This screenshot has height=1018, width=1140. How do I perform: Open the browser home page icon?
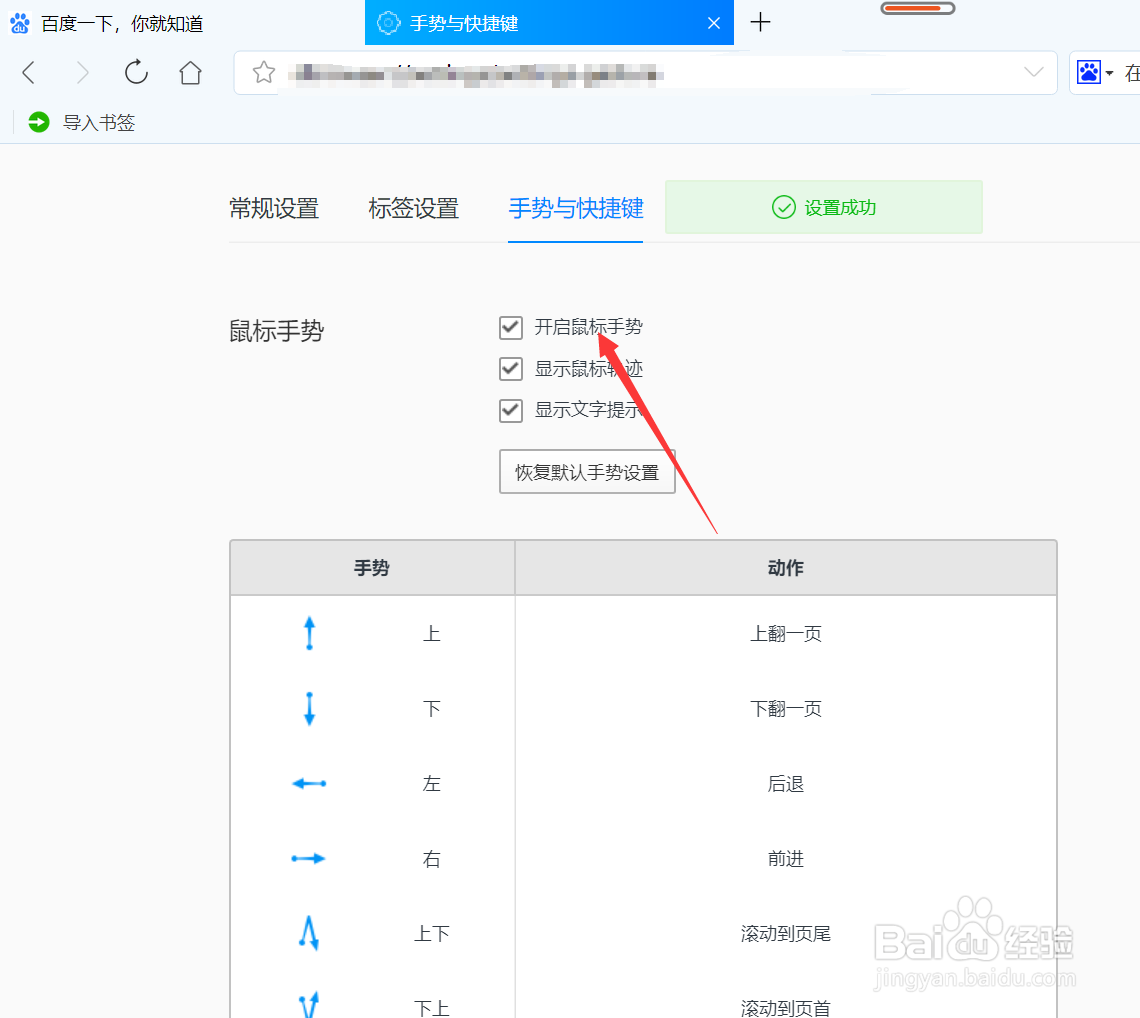tap(190, 72)
